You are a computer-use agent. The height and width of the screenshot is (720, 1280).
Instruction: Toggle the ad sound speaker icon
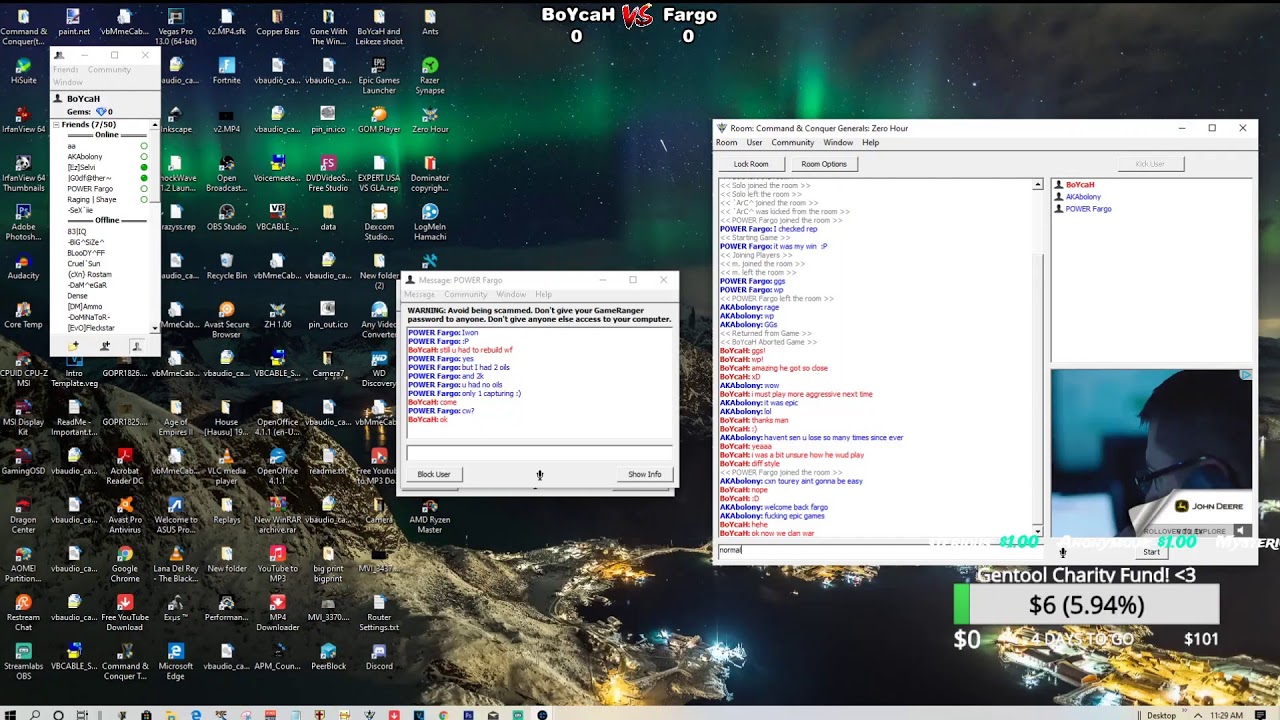pyautogui.click(x=1240, y=531)
